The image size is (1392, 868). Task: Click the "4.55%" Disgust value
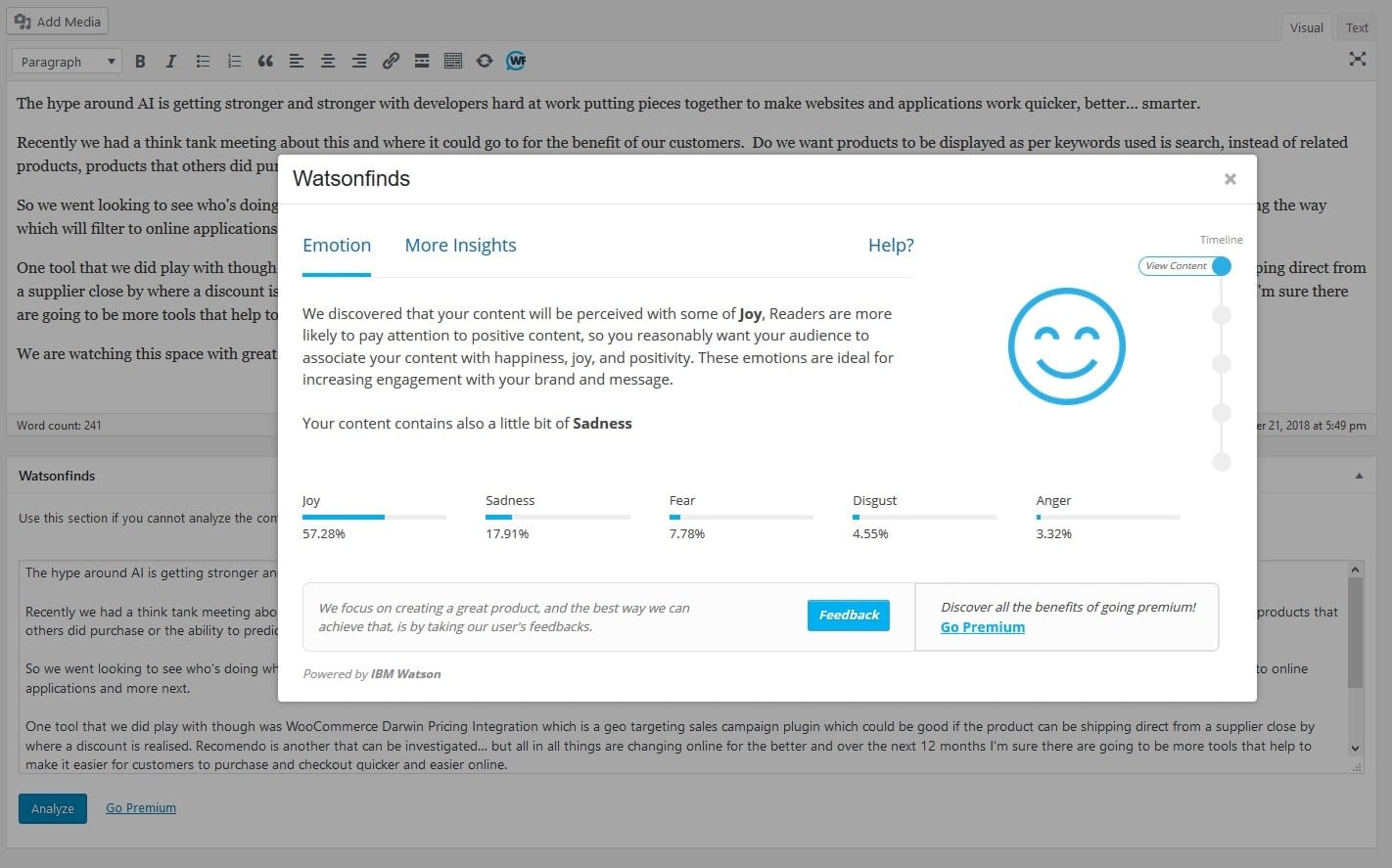870,534
